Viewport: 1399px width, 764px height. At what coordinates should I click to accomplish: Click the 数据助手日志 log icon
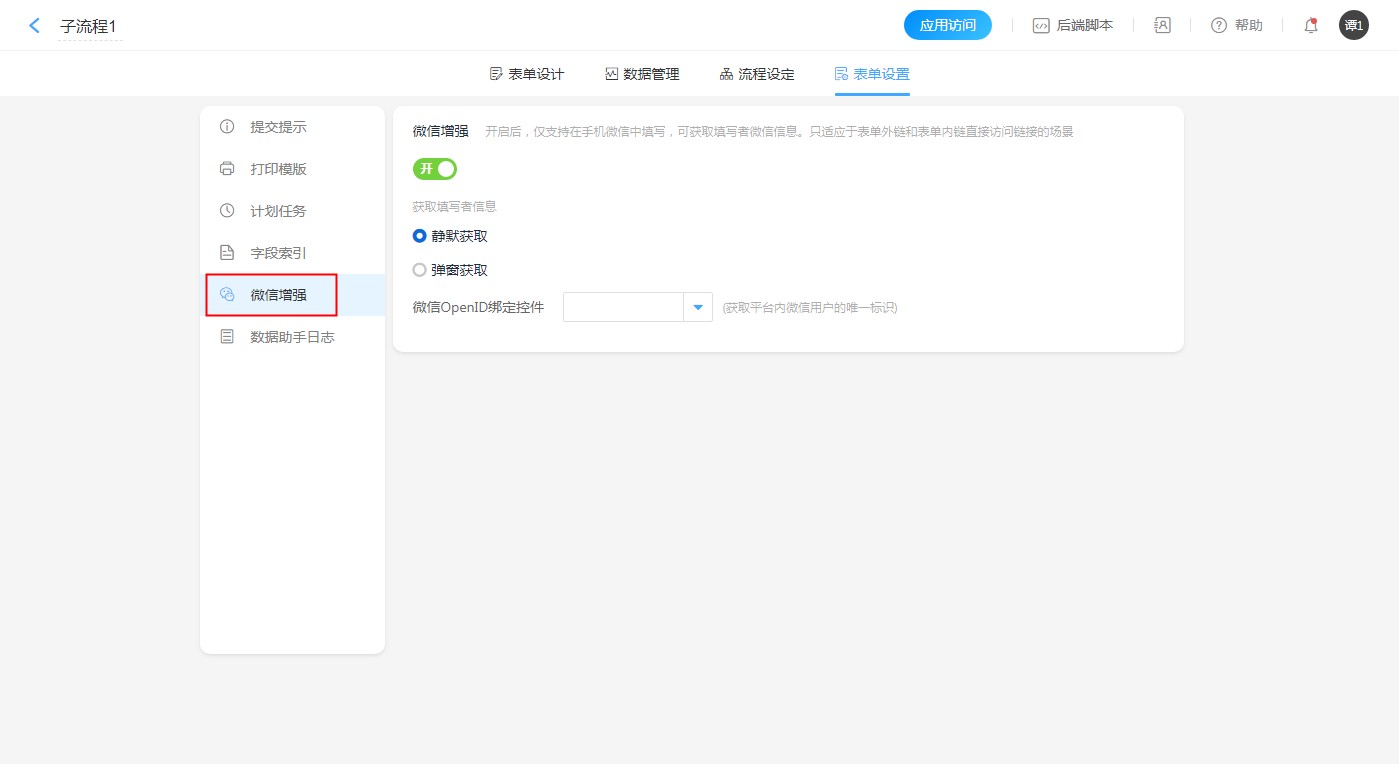[227, 337]
